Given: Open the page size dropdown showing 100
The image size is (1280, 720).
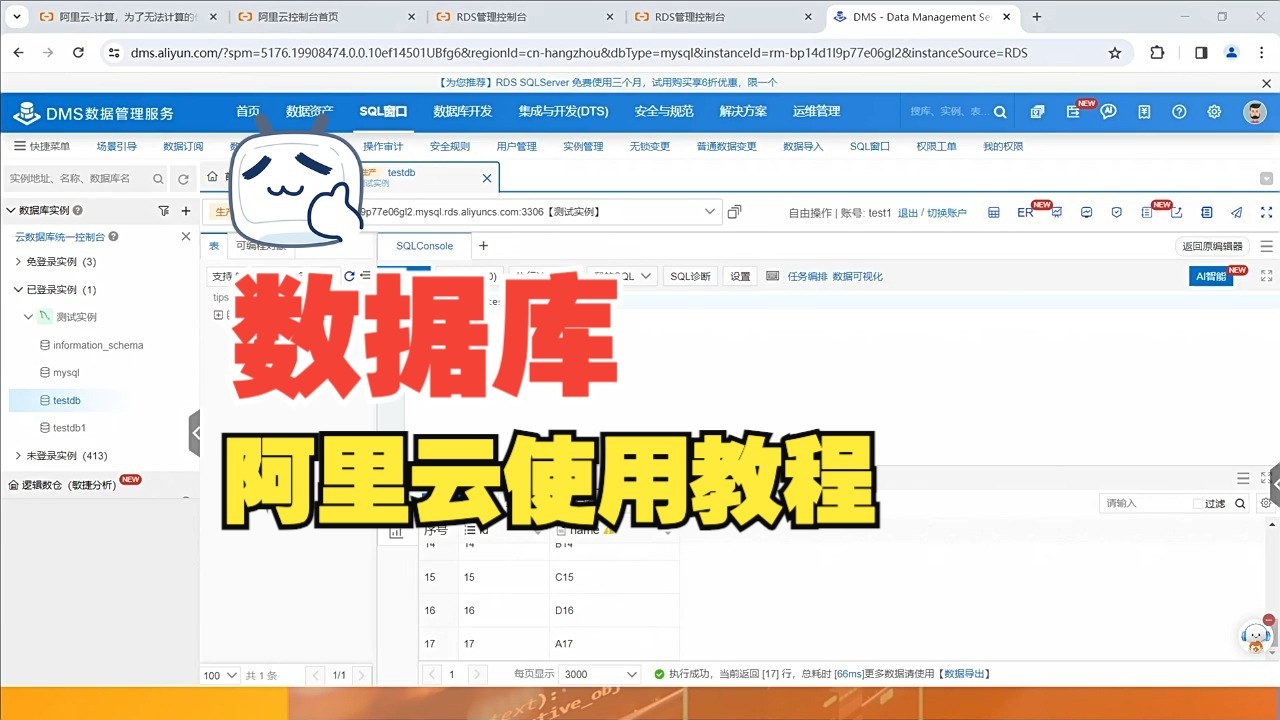Looking at the screenshot, I should (218, 675).
